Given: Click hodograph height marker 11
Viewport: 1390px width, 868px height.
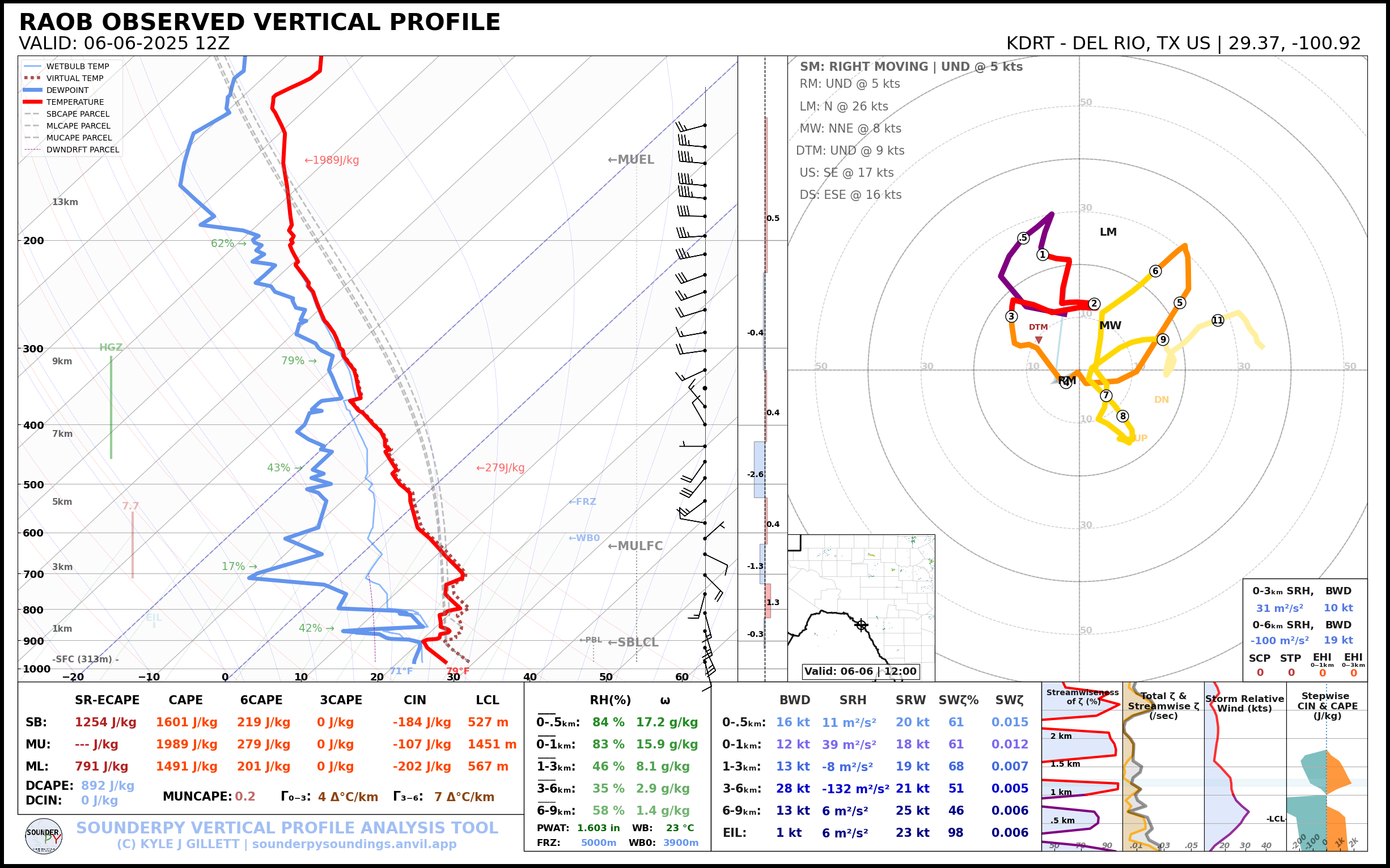Looking at the screenshot, I should coord(1218,320).
